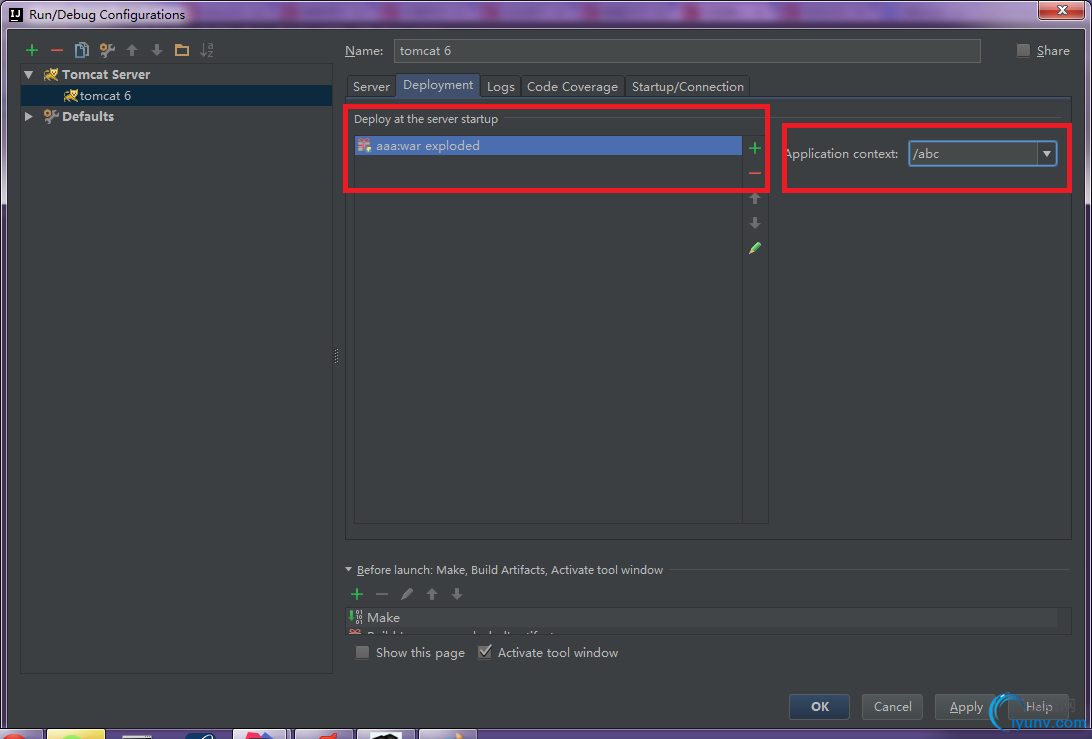Click the Application context /abc text field
The height and width of the screenshot is (739, 1092).
[x=973, y=154]
